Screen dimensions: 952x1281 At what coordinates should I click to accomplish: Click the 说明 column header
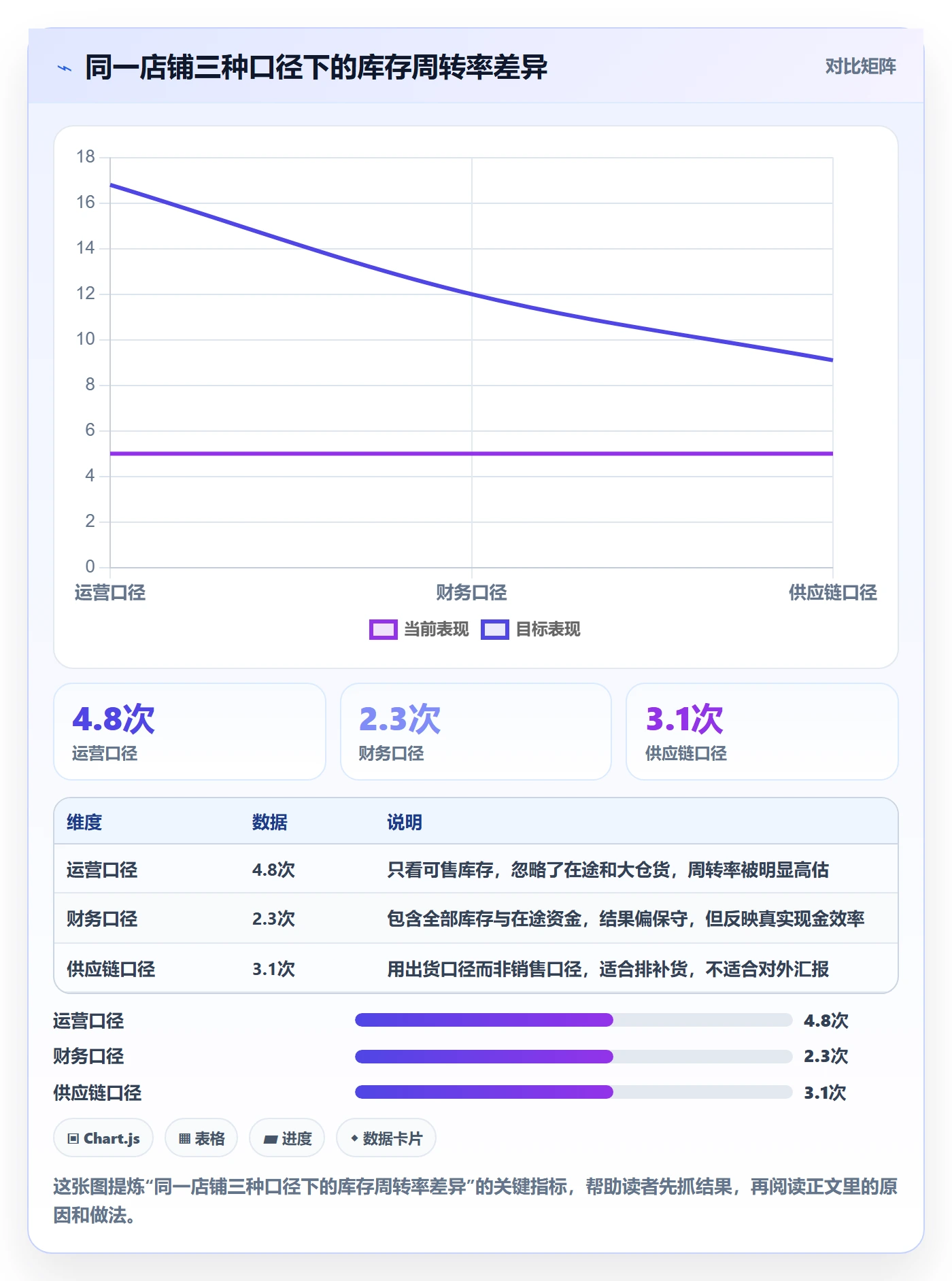point(405,822)
